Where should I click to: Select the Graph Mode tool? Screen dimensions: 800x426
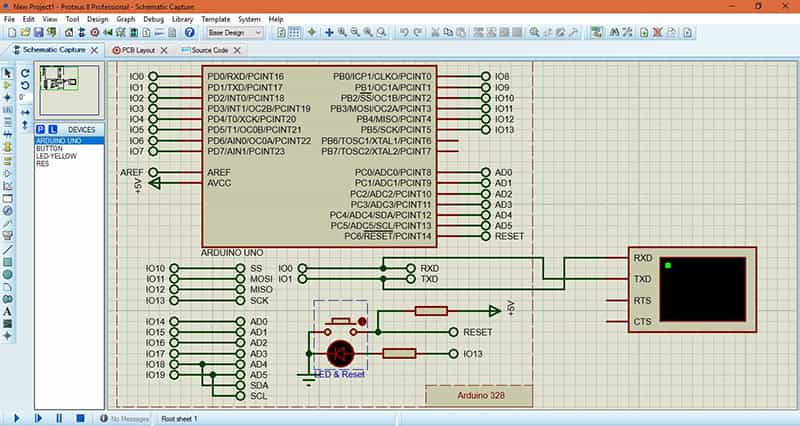pos(7,186)
